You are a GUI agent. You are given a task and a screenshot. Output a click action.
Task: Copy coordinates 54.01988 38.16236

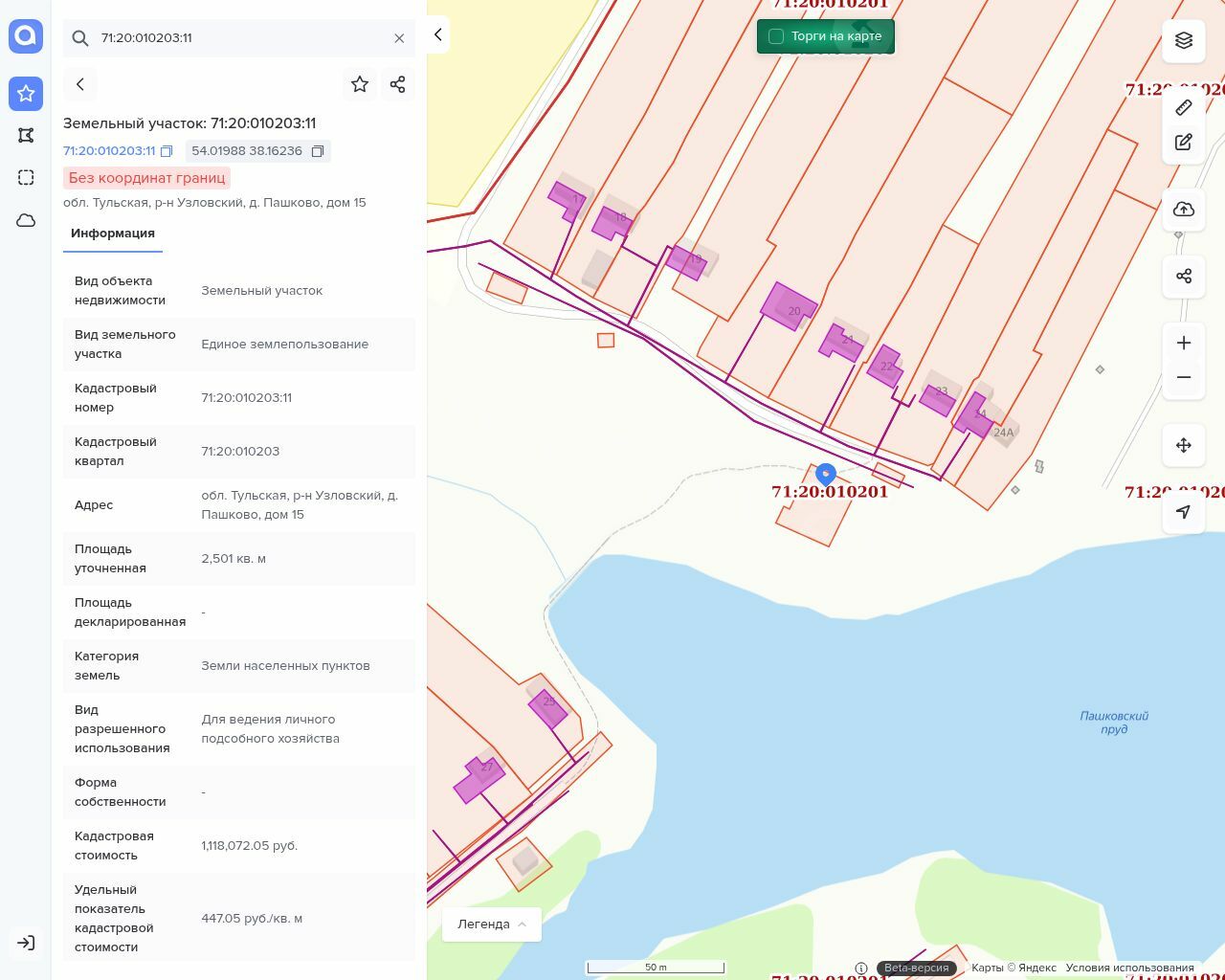pos(318,151)
